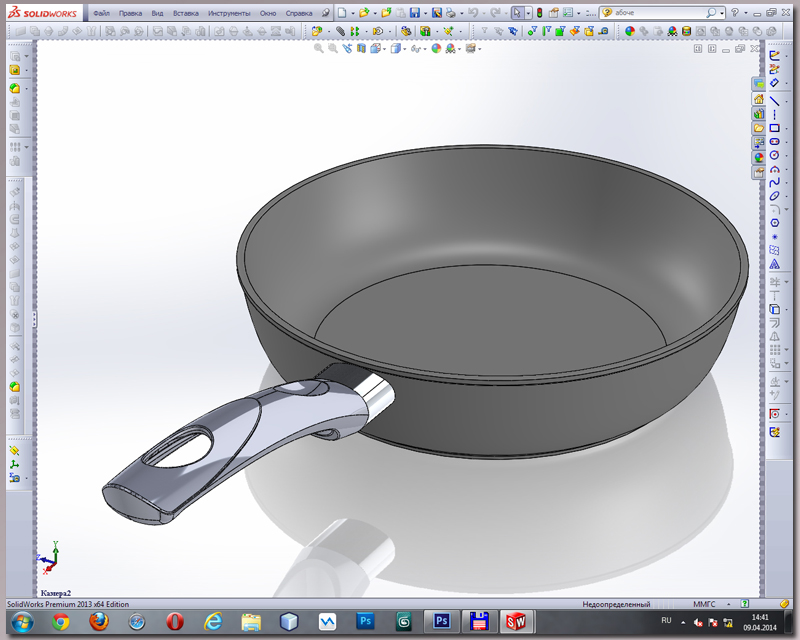Click the Display Style cube icon
Viewport: 800px width, 640px height.
click(x=395, y=48)
